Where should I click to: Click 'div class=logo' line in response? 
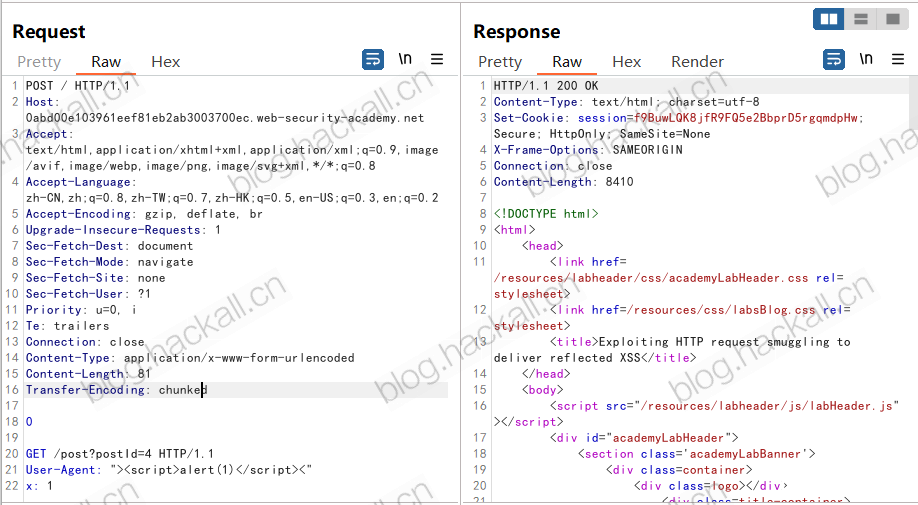(710, 486)
